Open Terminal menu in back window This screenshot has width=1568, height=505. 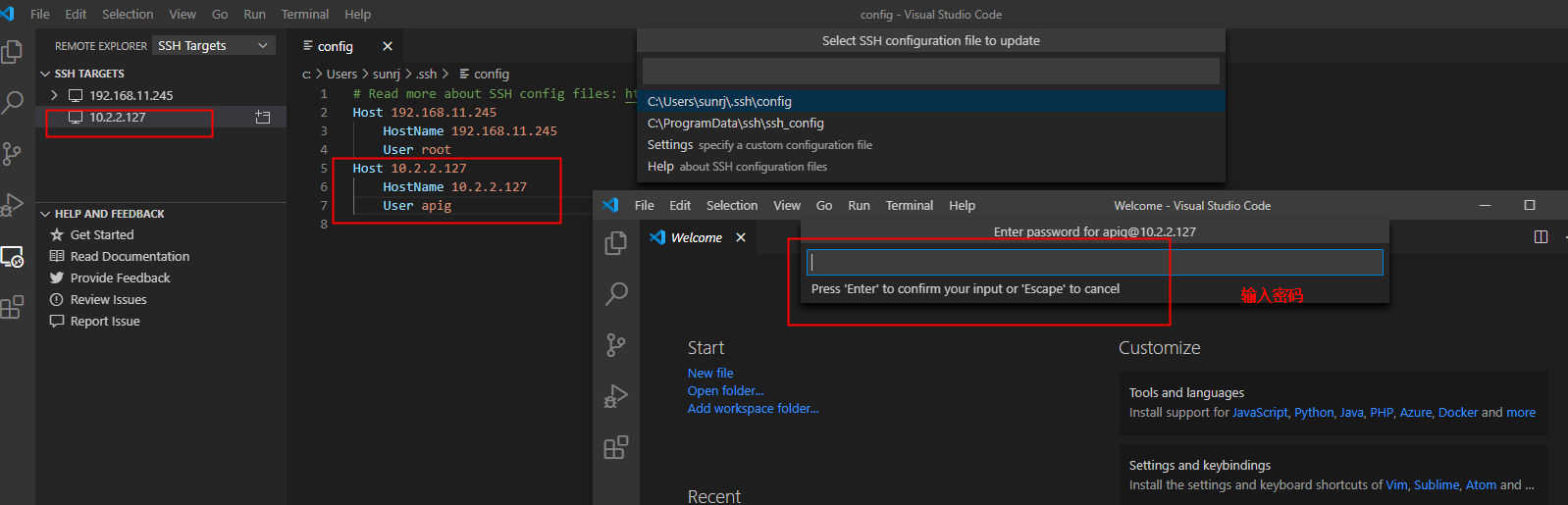305,14
